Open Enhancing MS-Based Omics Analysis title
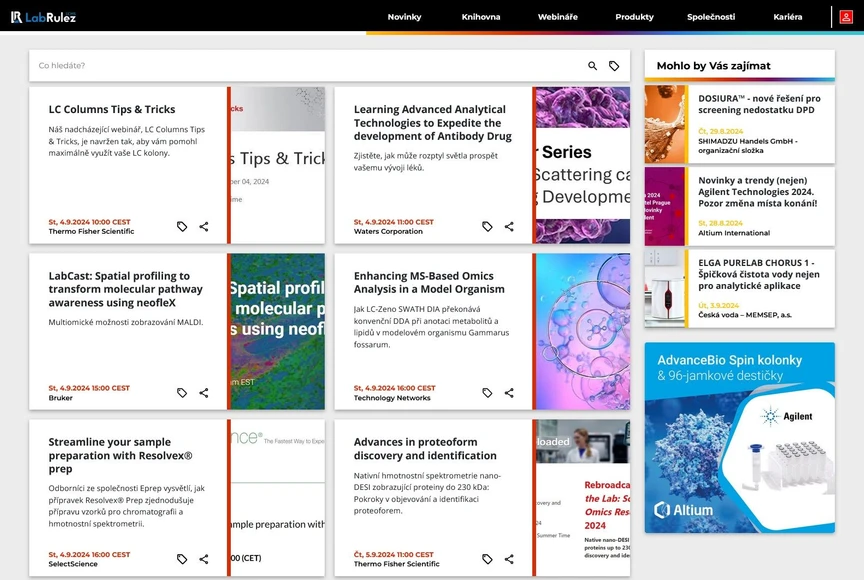This screenshot has width=864, height=580. coord(429,283)
